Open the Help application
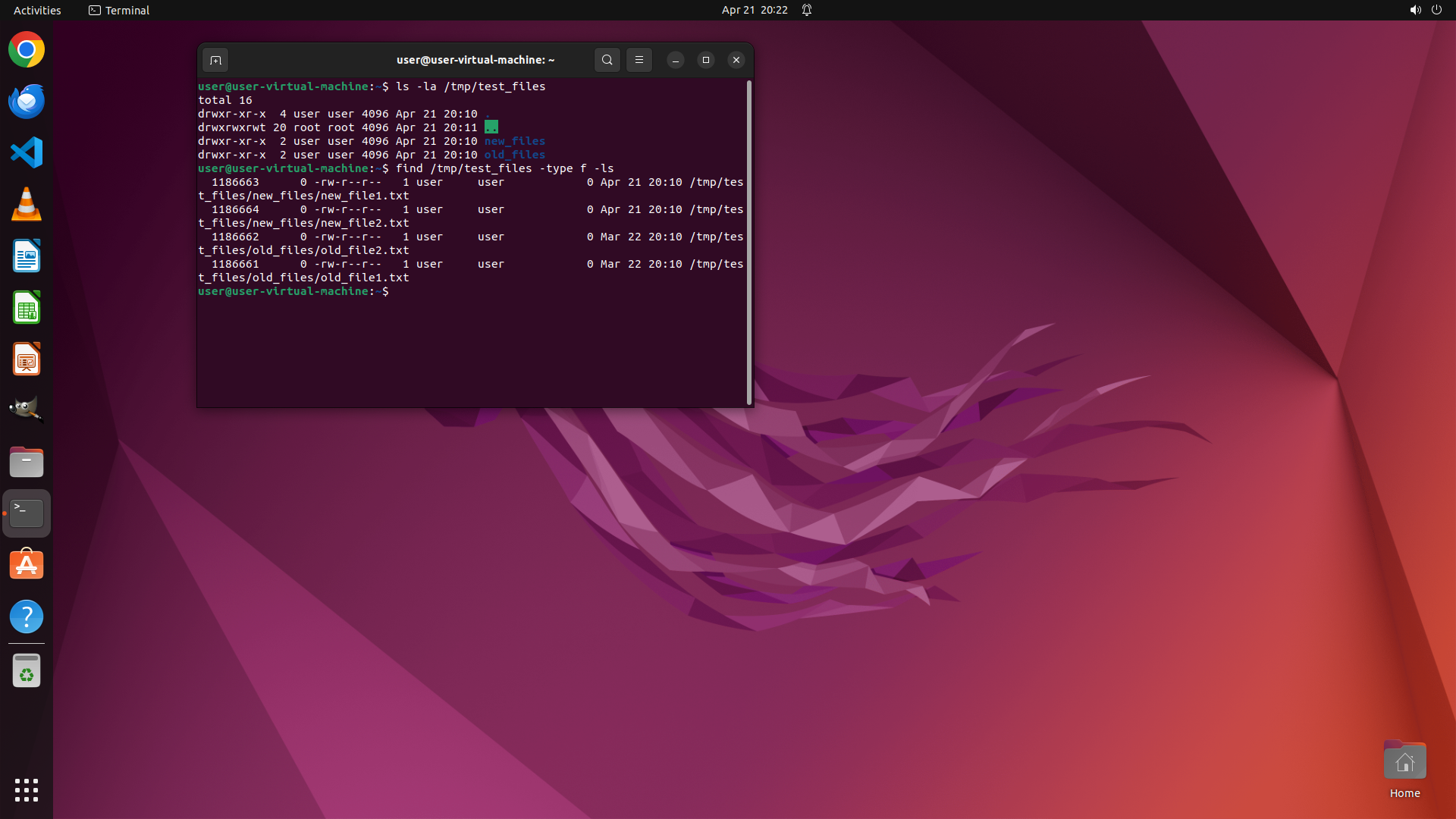This screenshot has height=819, width=1456. point(27,617)
